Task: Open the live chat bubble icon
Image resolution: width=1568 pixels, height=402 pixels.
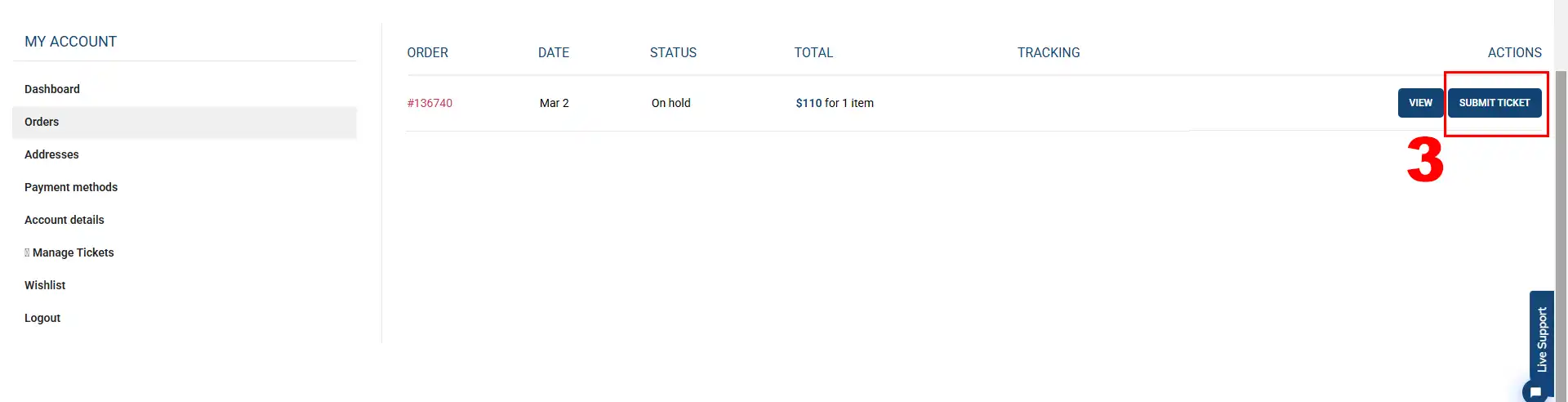Action: 1535,391
